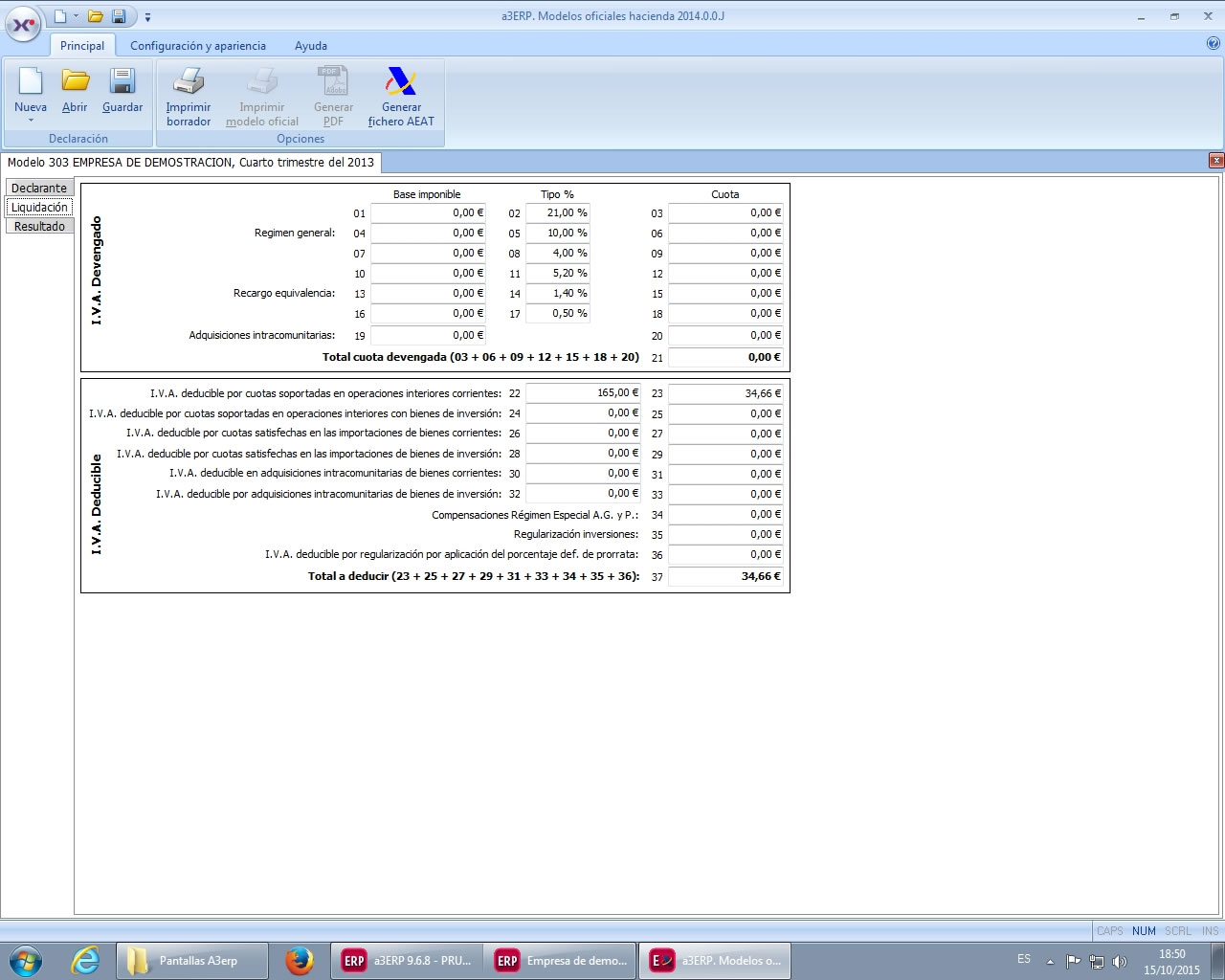Open Internet Explorer from taskbar

86,961
